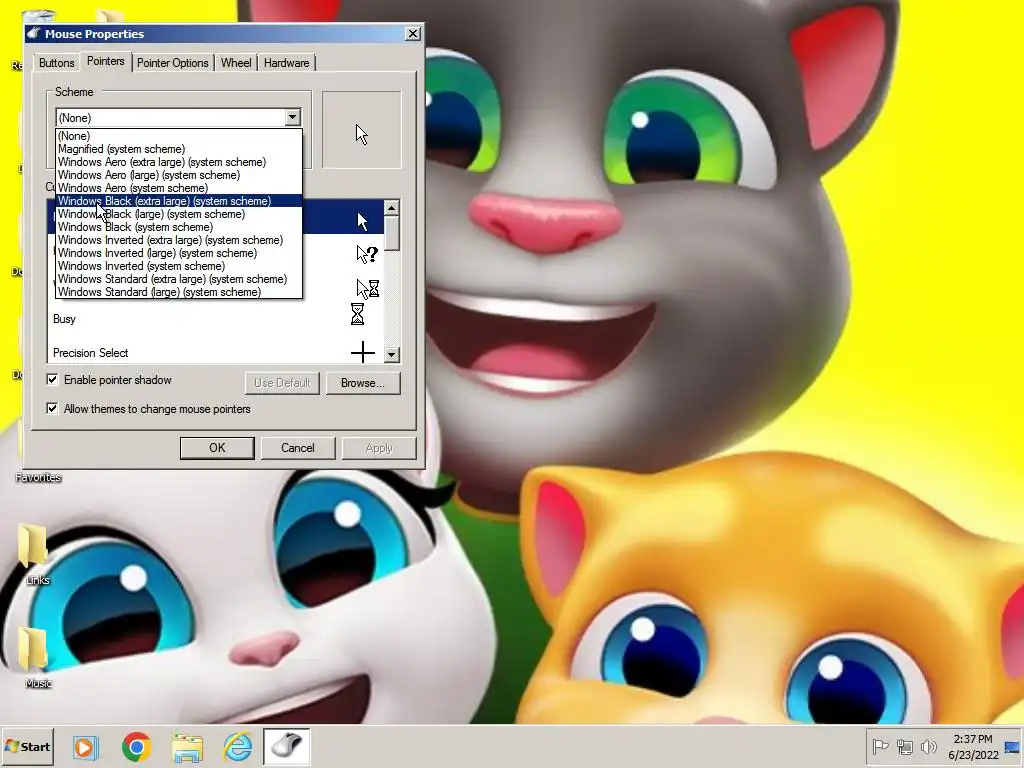Click pointer list scroll up arrow
The width and height of the screenshot is (1024, 768).
tap(391, 208)
